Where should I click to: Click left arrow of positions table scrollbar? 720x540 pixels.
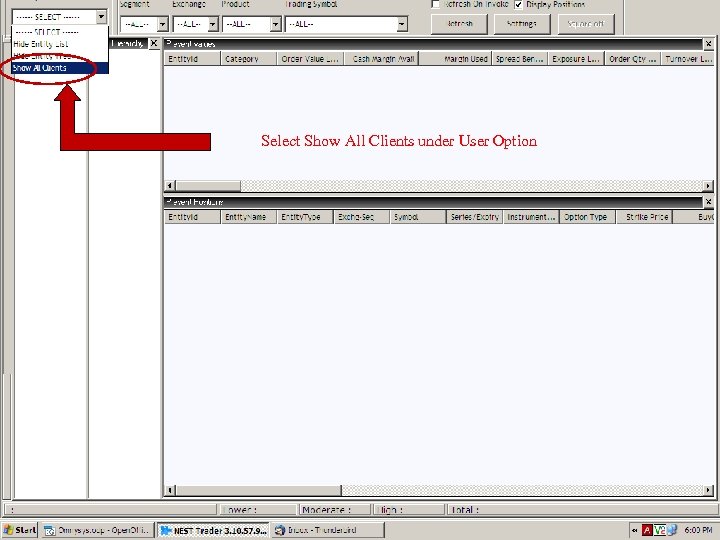pyautogui.click(x=169, y=490)
